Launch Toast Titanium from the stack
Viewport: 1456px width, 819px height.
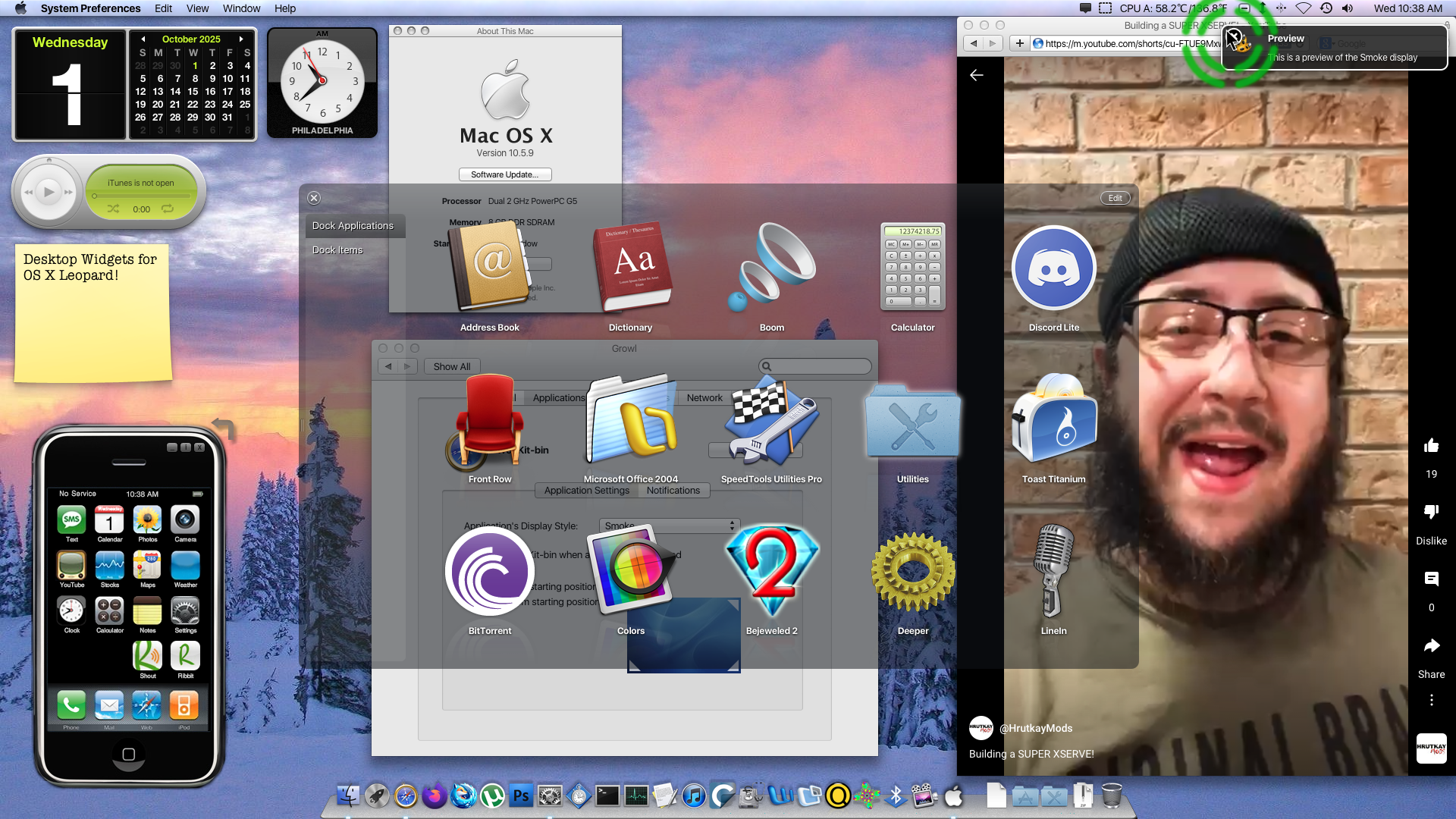[1053, 420]
